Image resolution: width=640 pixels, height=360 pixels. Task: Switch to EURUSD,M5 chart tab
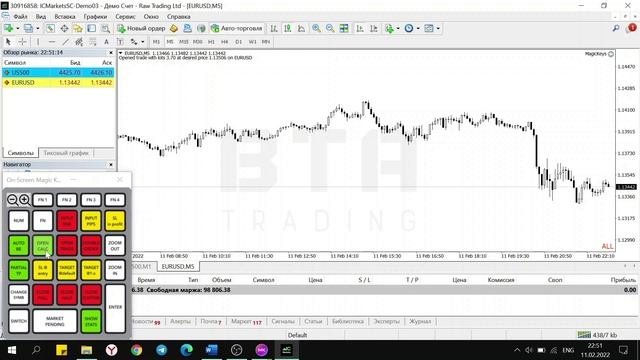(x=178, y=267)
